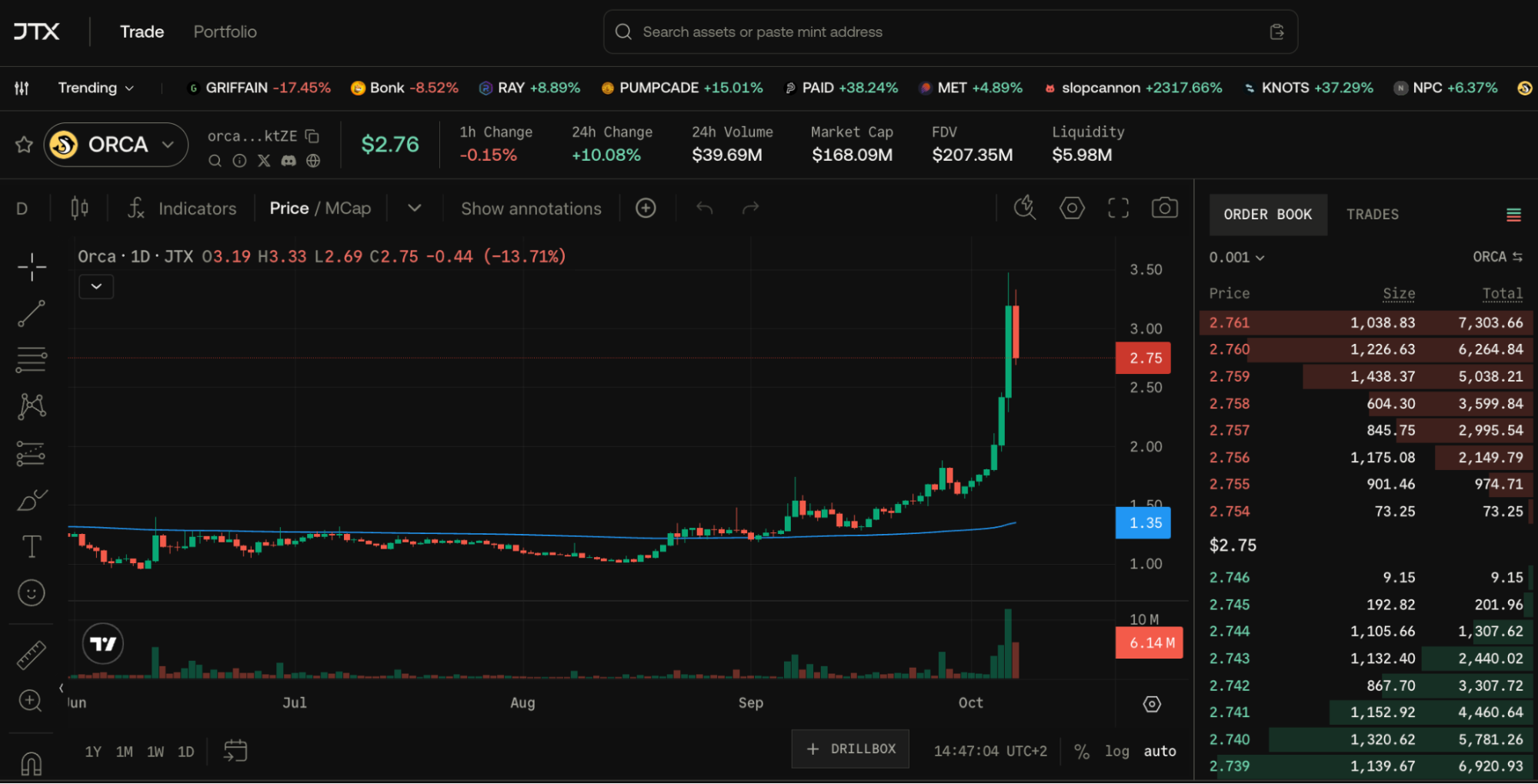Toggle the magnet snap mode
This screenshot has width=1538, height=784.
[x=32, y=763]
